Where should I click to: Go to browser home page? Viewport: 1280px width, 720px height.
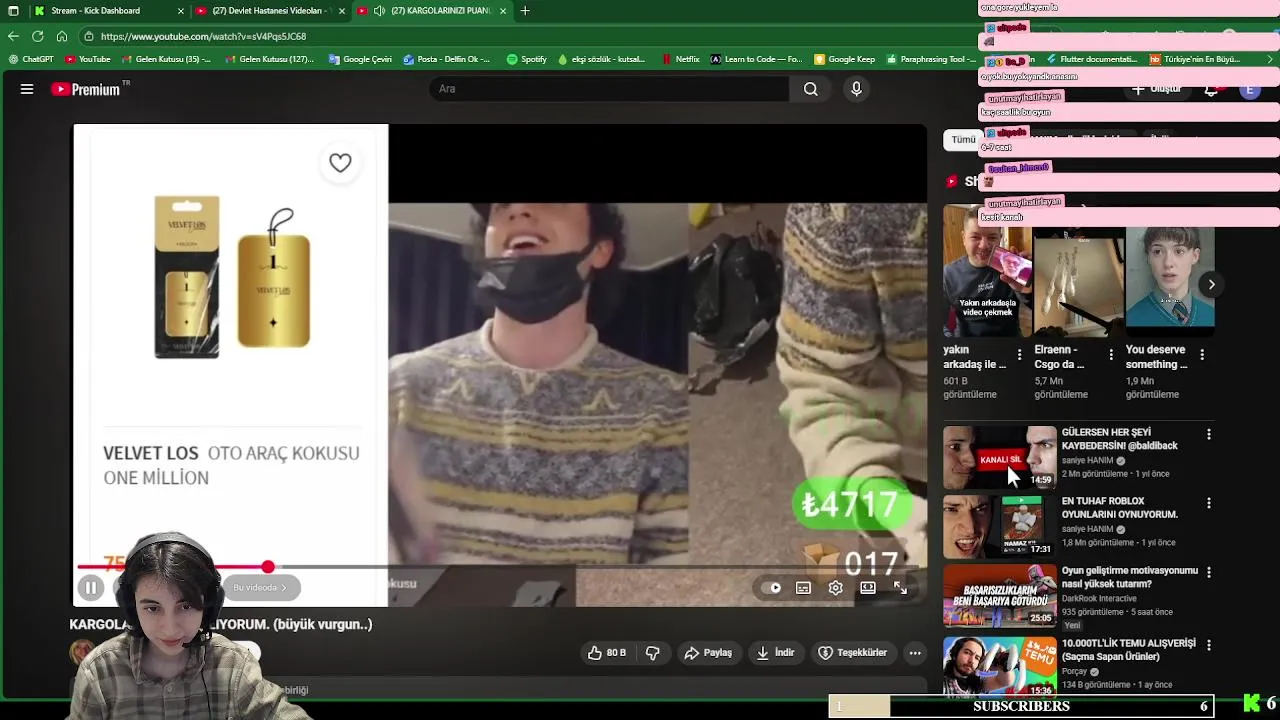(61, 36)
